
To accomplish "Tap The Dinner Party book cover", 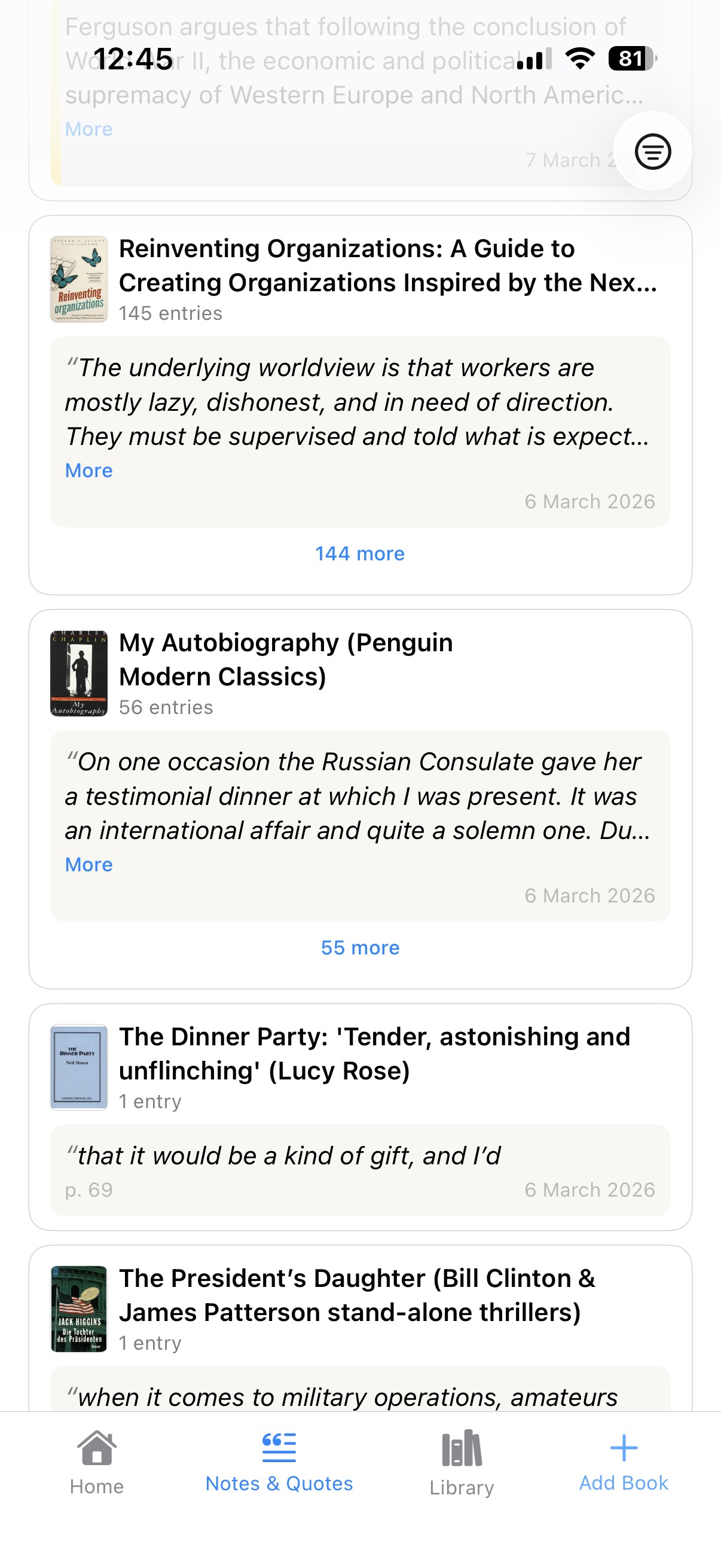I will tap(79, 1067).
